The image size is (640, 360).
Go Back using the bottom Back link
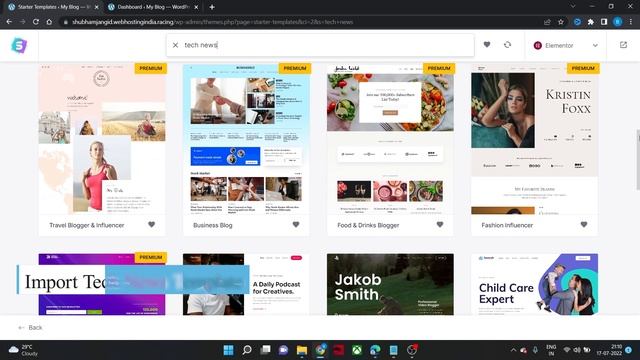click(31, 327)
